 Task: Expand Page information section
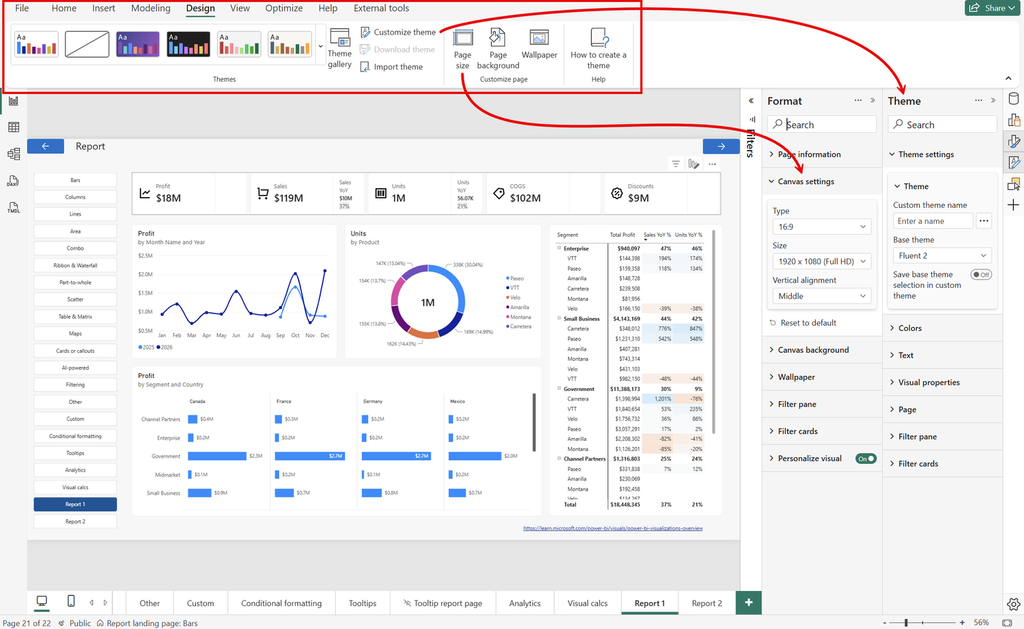coord(822,154)
